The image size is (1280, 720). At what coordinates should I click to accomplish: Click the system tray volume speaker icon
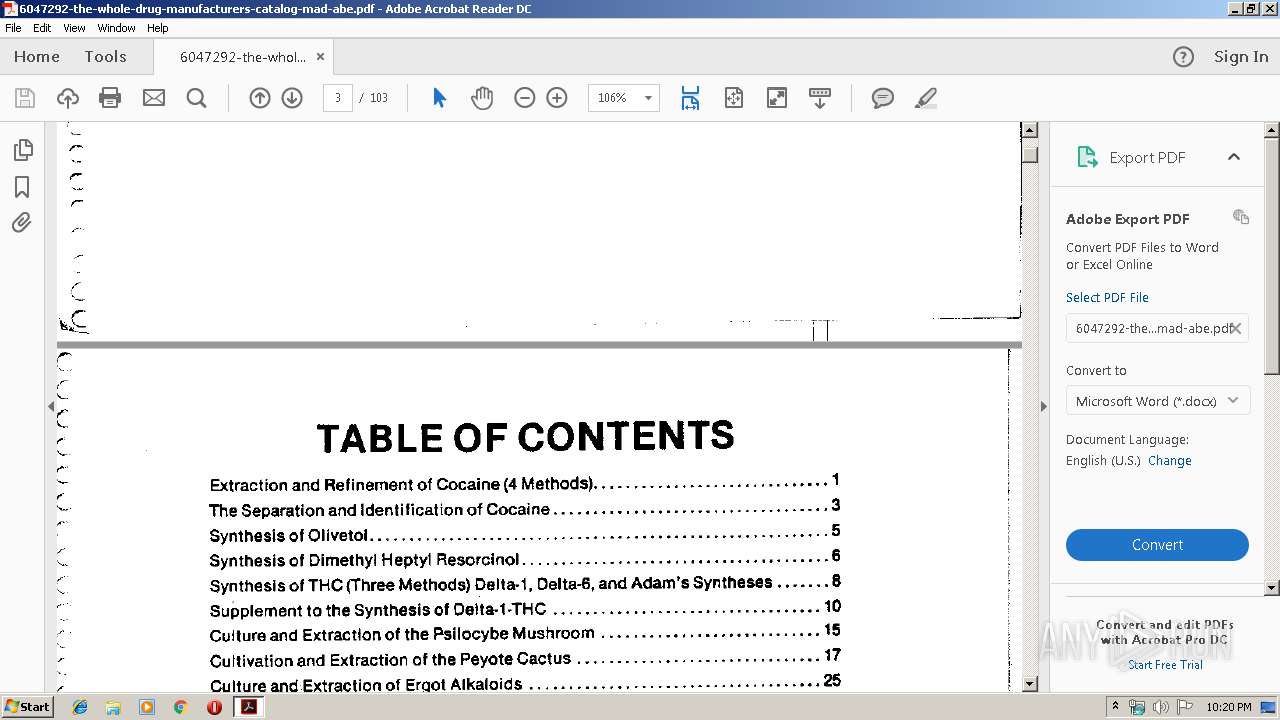[1161, 707]
